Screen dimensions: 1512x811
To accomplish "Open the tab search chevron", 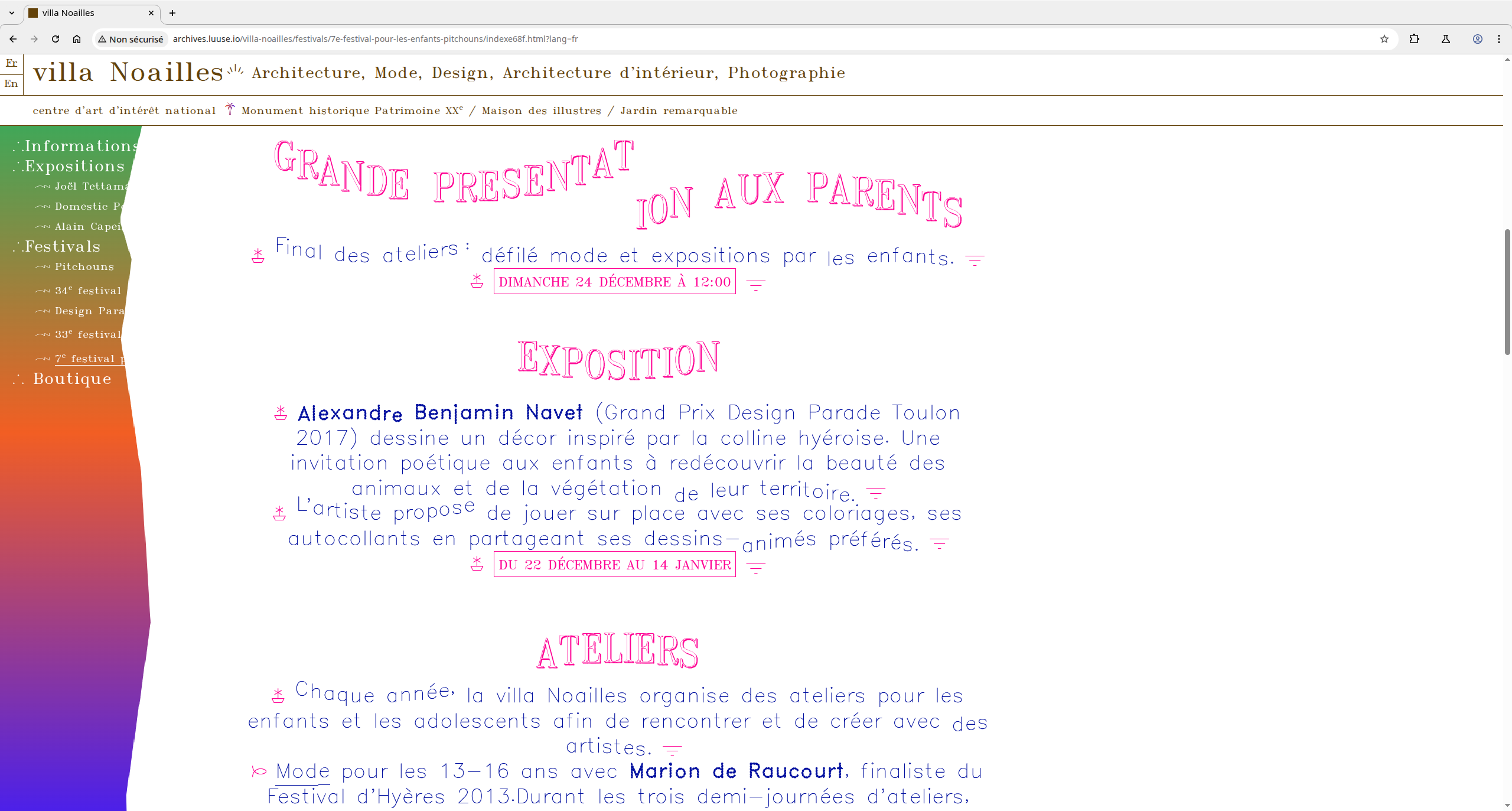I will [x=12, y=12].
